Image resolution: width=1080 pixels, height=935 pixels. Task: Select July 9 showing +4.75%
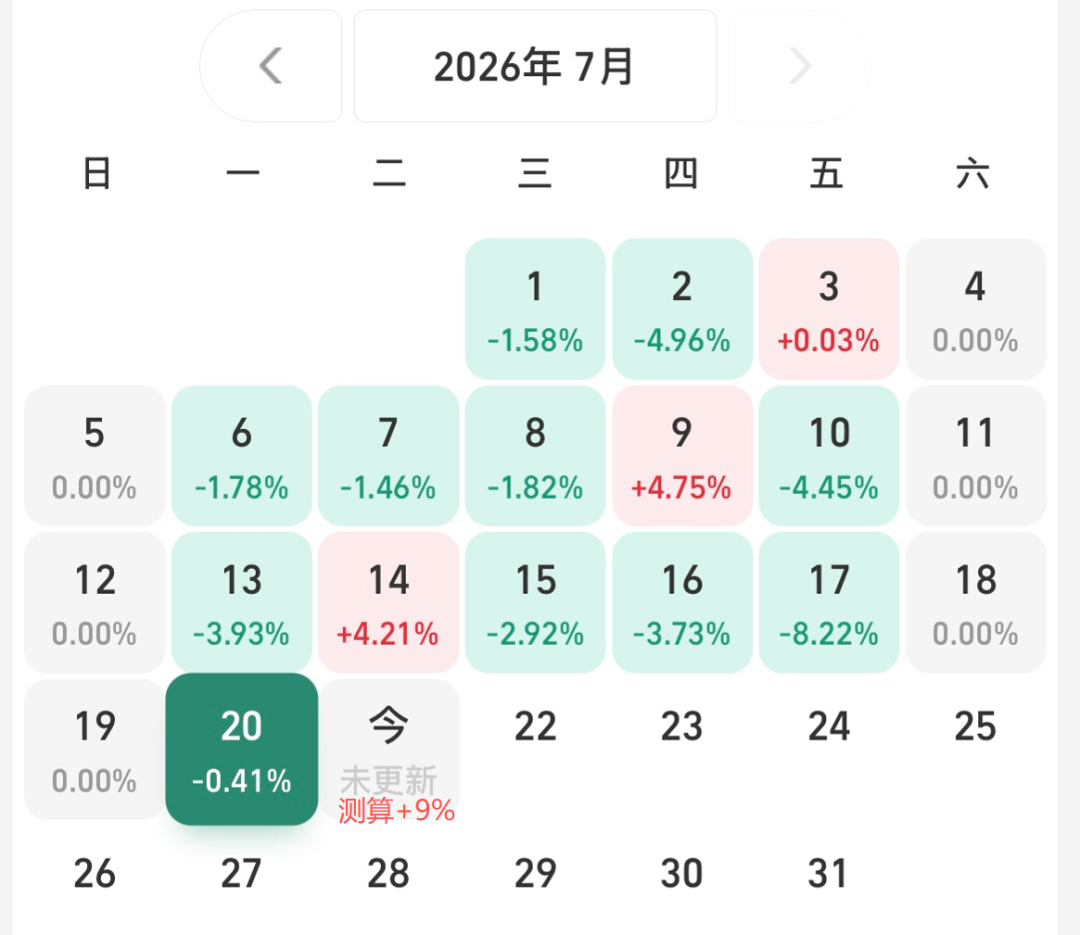click(x=682, y=455)
